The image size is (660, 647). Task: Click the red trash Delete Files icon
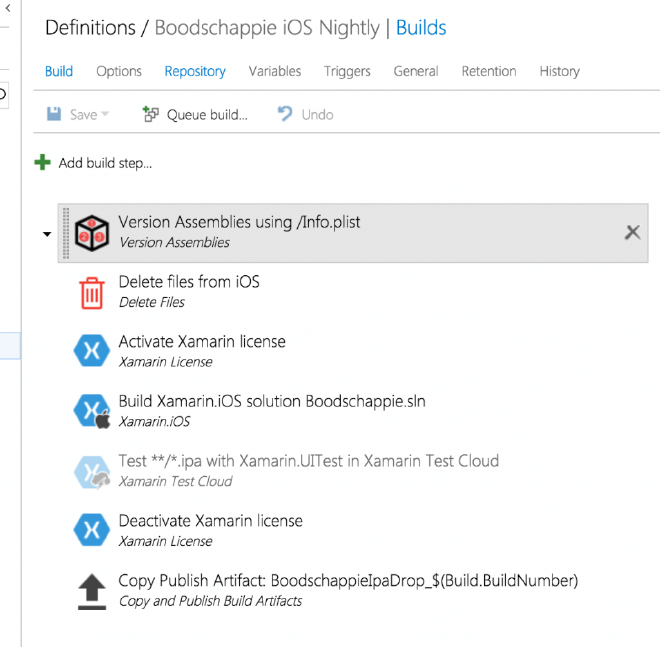pos(92,293)
